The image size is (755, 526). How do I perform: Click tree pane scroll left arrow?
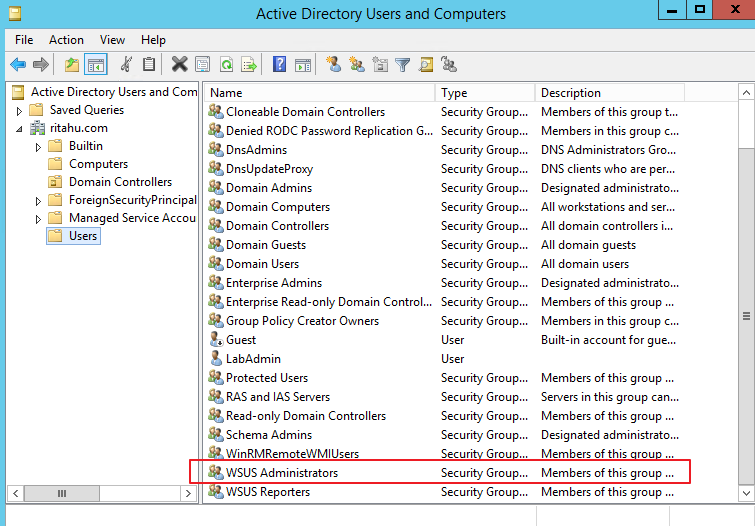tap(16, 493)
